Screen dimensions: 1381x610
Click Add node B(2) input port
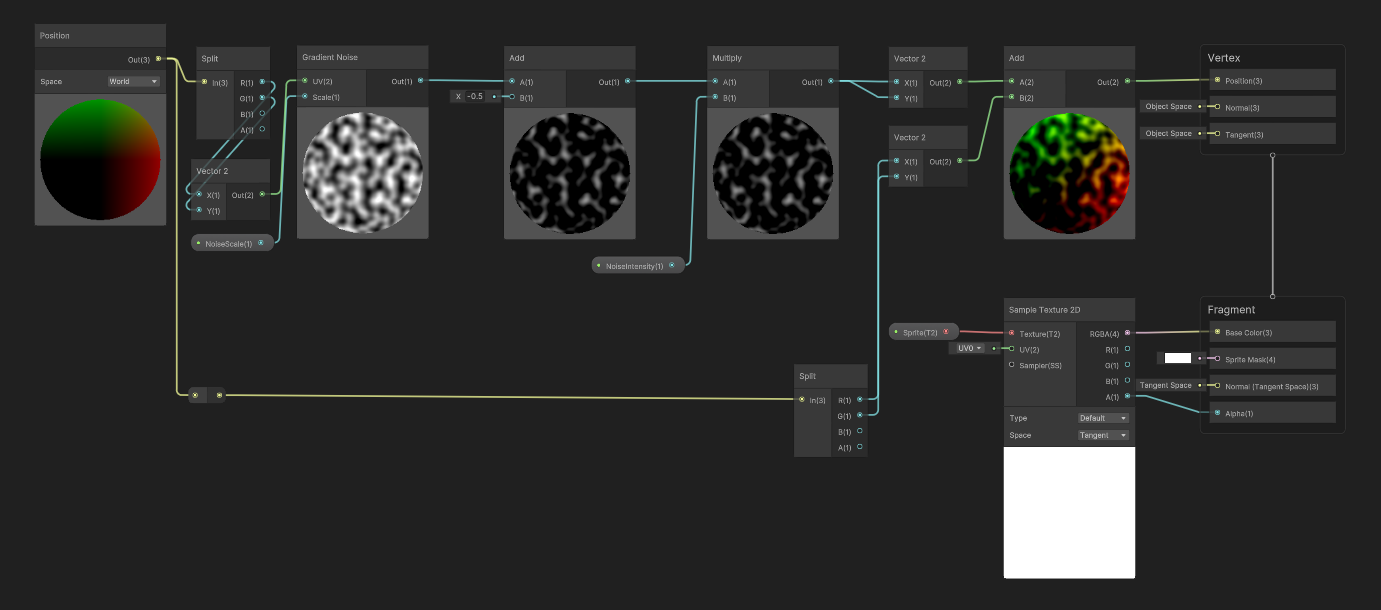(1013, 98)
